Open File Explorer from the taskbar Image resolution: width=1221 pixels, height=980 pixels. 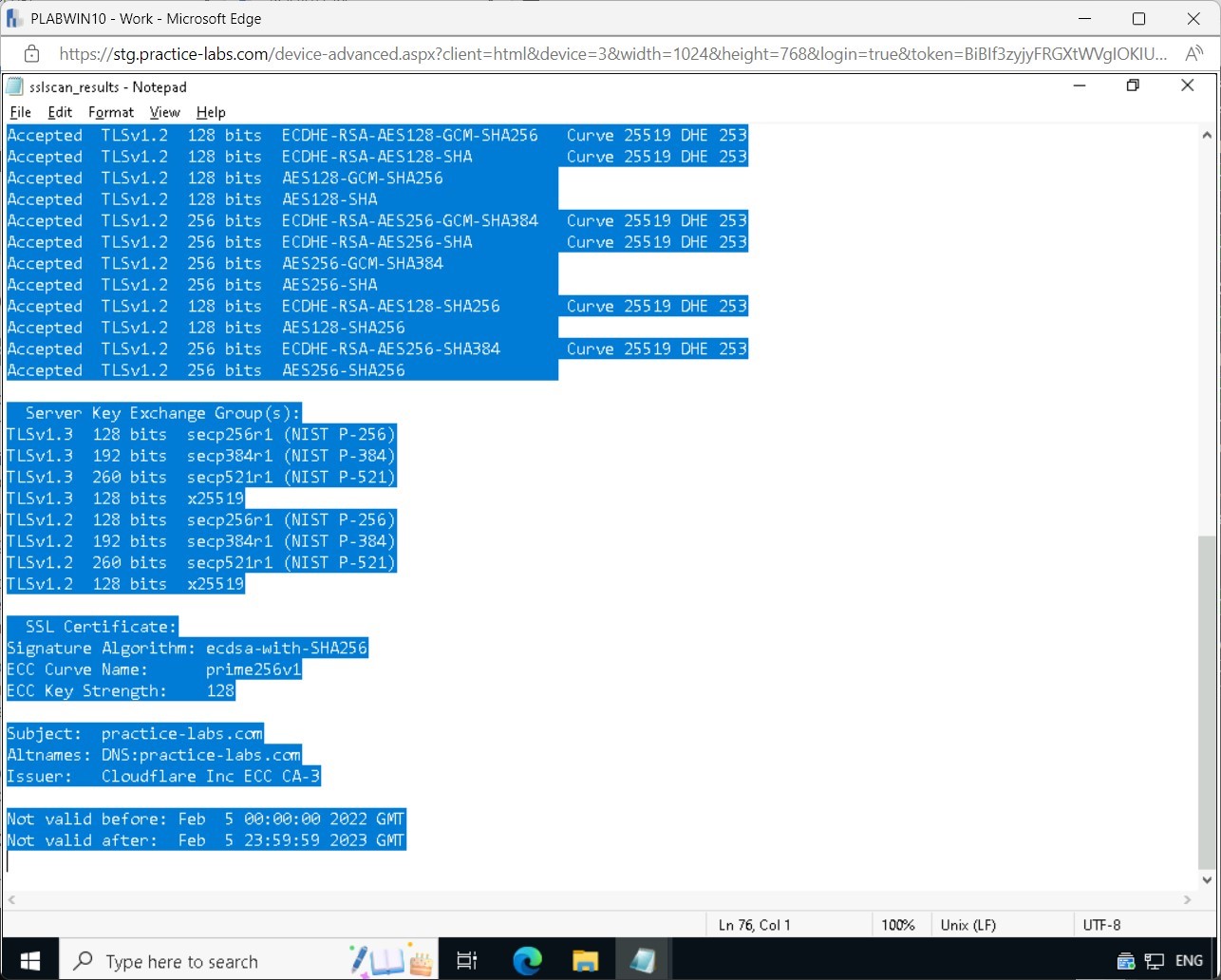click(585, 961)
